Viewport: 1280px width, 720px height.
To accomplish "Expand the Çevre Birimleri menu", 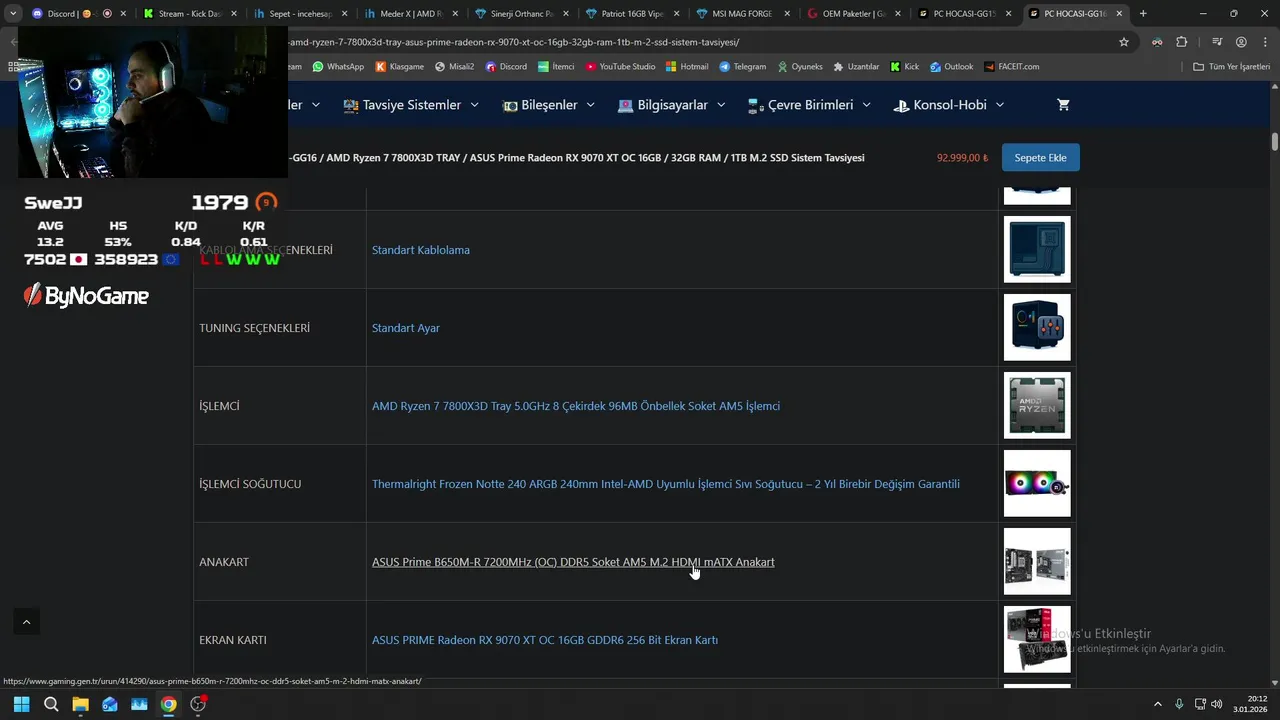I will pyautogui.click(x=809, y=105).
